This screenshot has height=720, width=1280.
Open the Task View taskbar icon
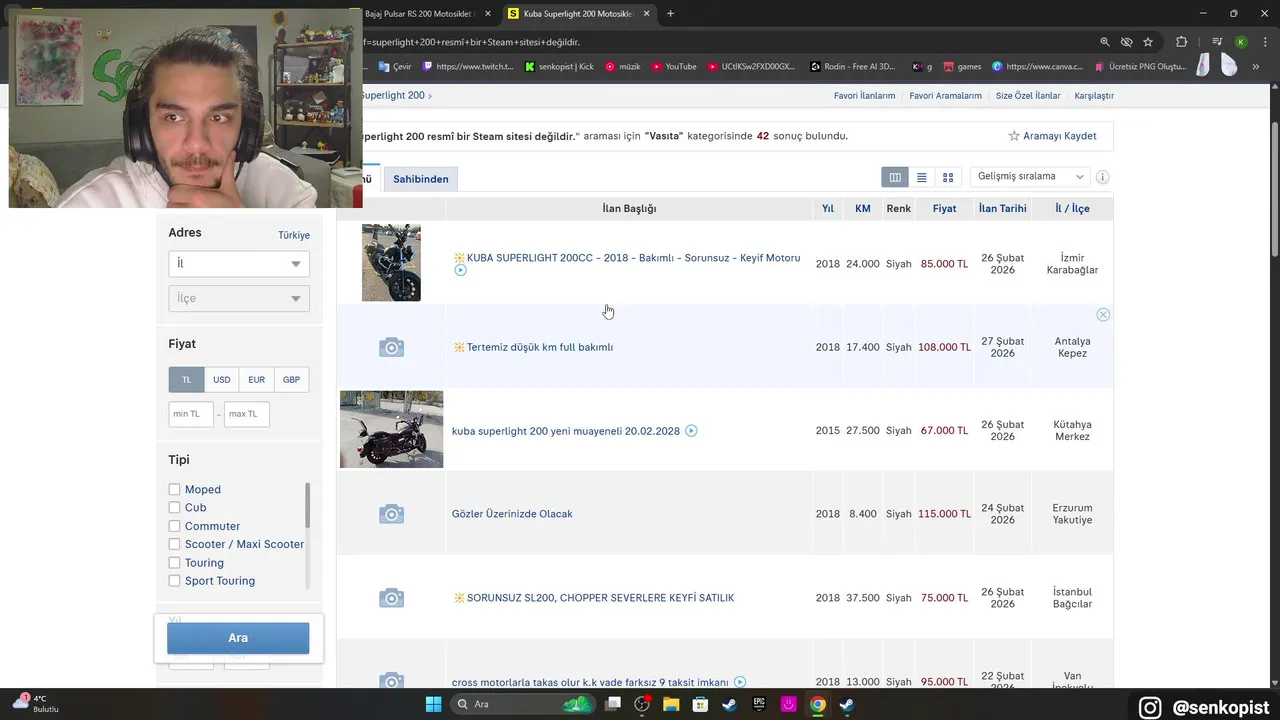[613, 704]
